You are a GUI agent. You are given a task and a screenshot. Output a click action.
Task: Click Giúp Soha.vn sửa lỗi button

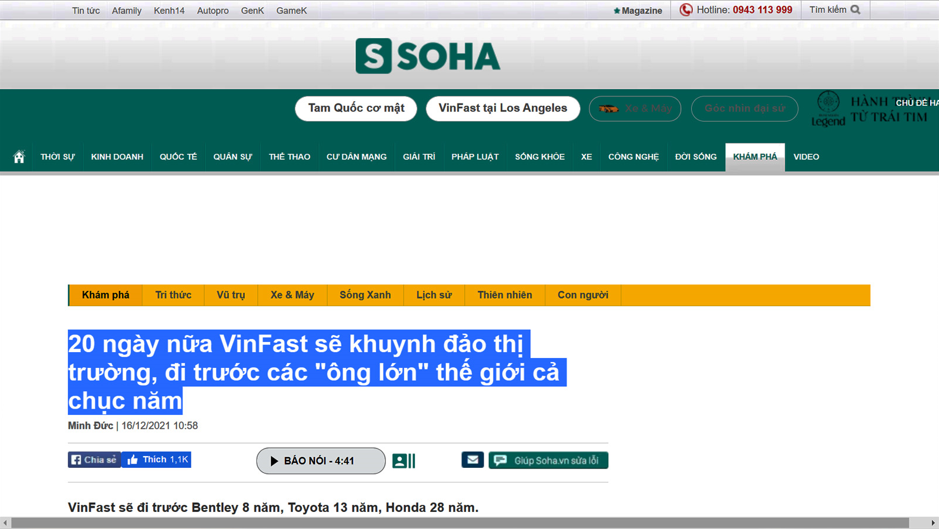[x=548, y=460]
